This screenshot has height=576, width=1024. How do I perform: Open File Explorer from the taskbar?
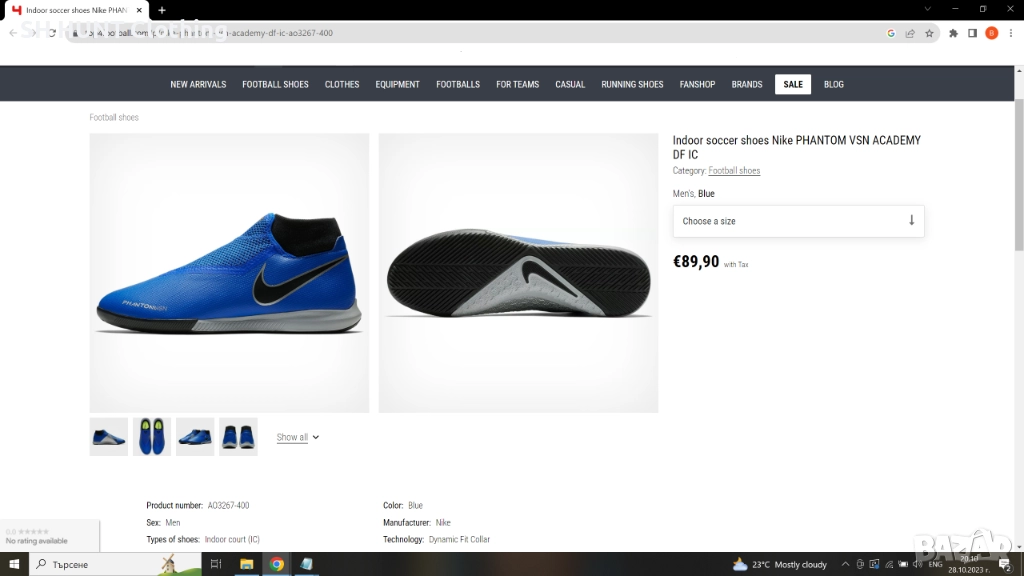pyautogui.click(x=246, y=564)
